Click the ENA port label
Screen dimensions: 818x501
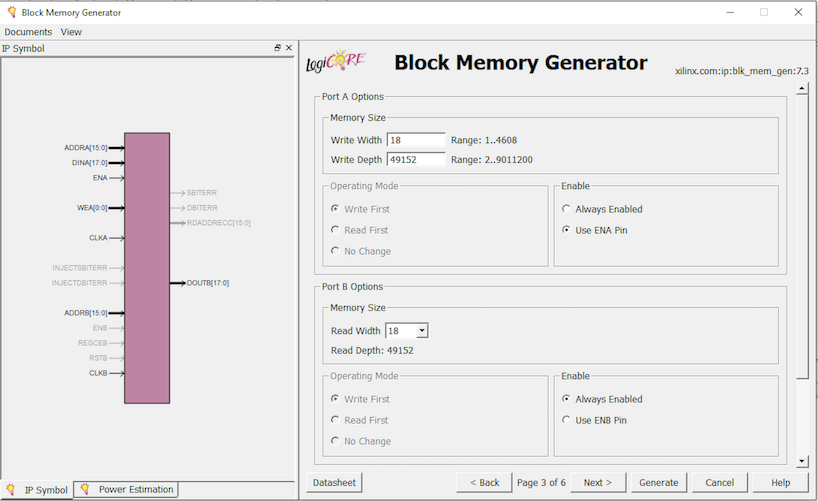[x=100, y=178]
